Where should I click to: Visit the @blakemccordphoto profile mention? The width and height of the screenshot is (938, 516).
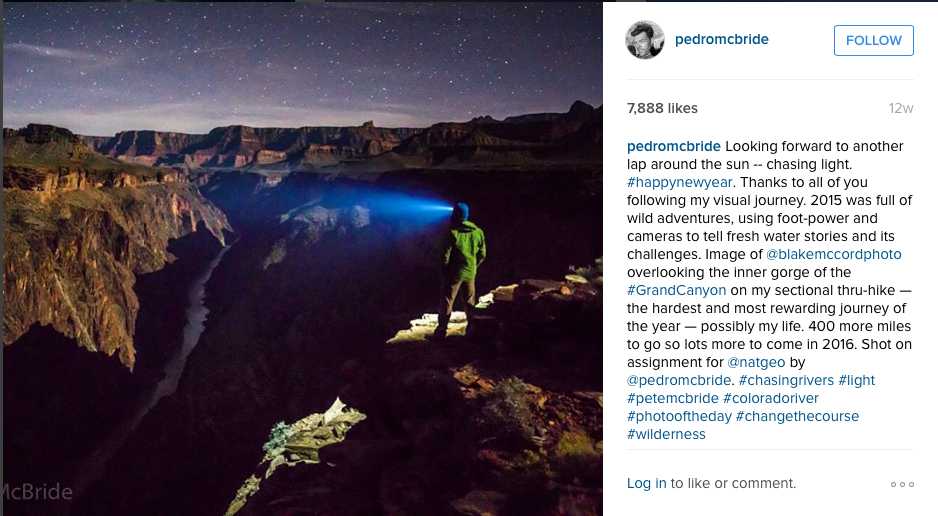click(833, 254)
